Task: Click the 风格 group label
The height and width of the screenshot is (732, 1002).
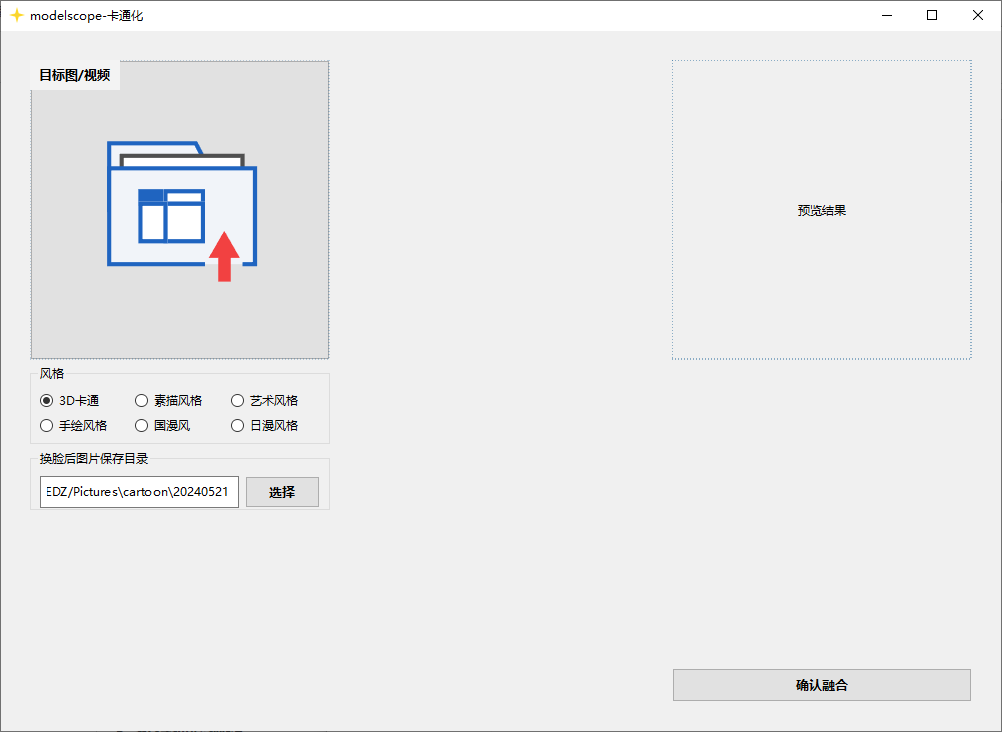Action: pos(52,374)
